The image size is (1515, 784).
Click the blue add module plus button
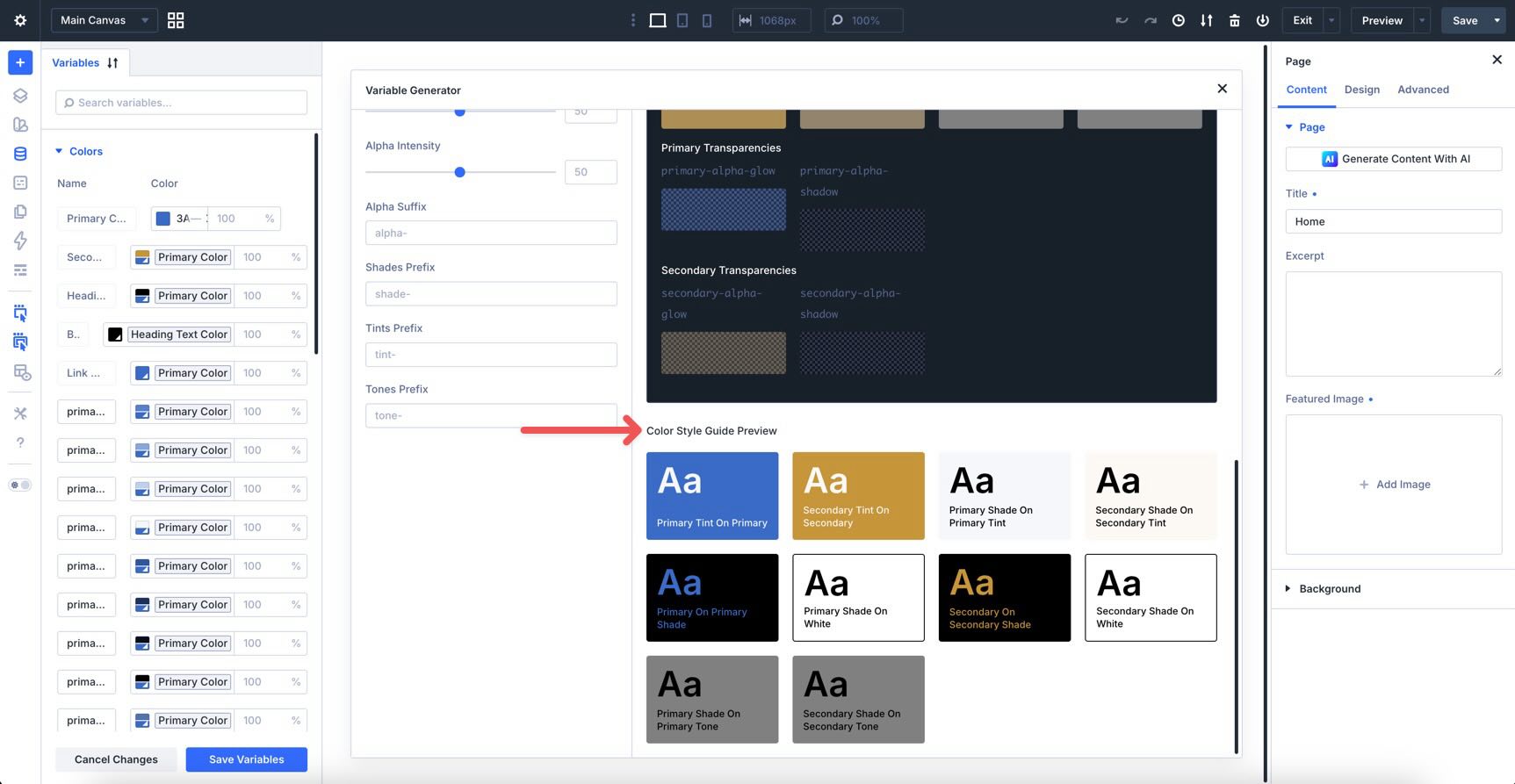20,62
